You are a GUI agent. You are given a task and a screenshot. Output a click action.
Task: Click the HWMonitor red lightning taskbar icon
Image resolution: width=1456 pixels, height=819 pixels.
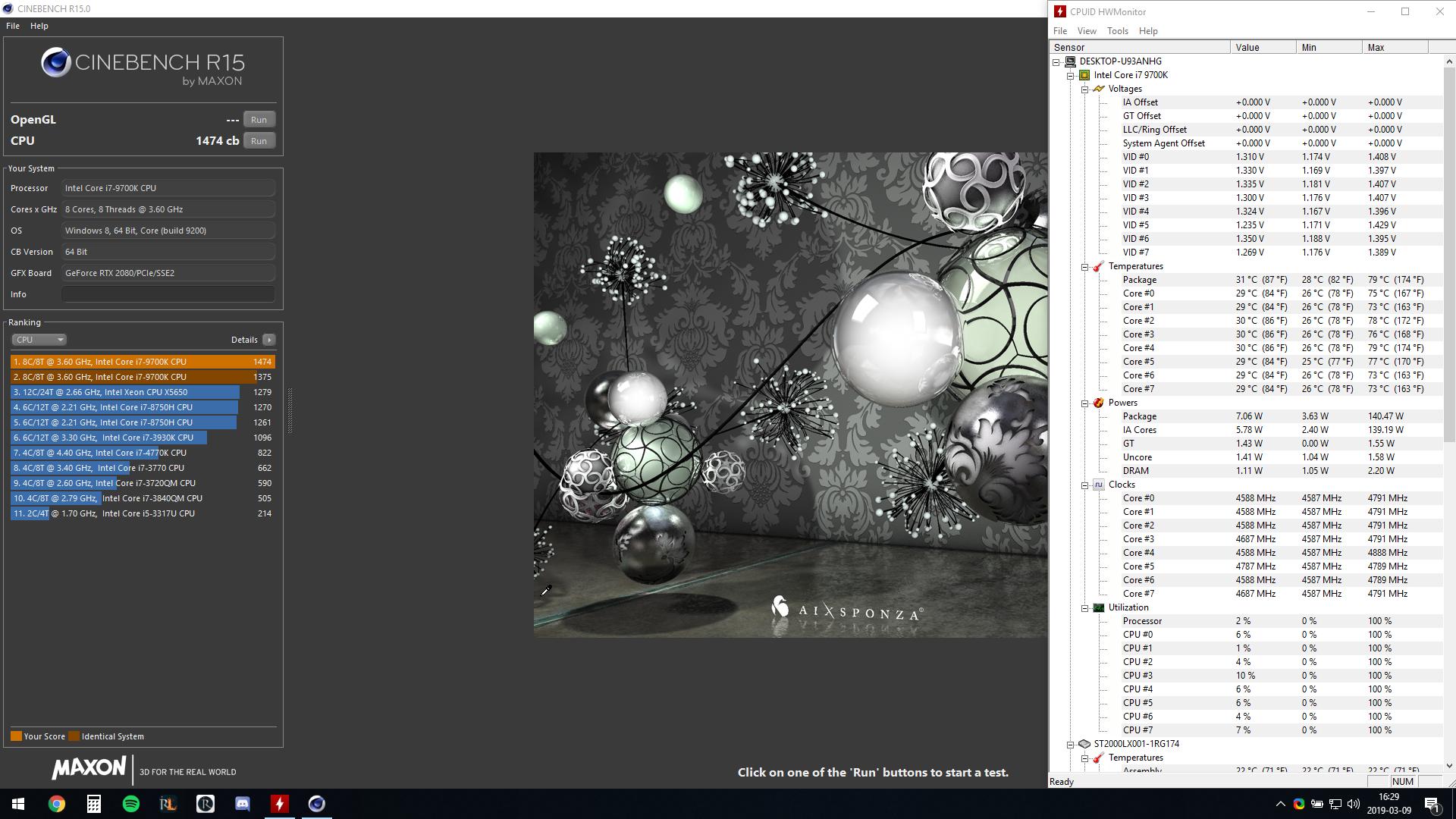coord(280,804)
